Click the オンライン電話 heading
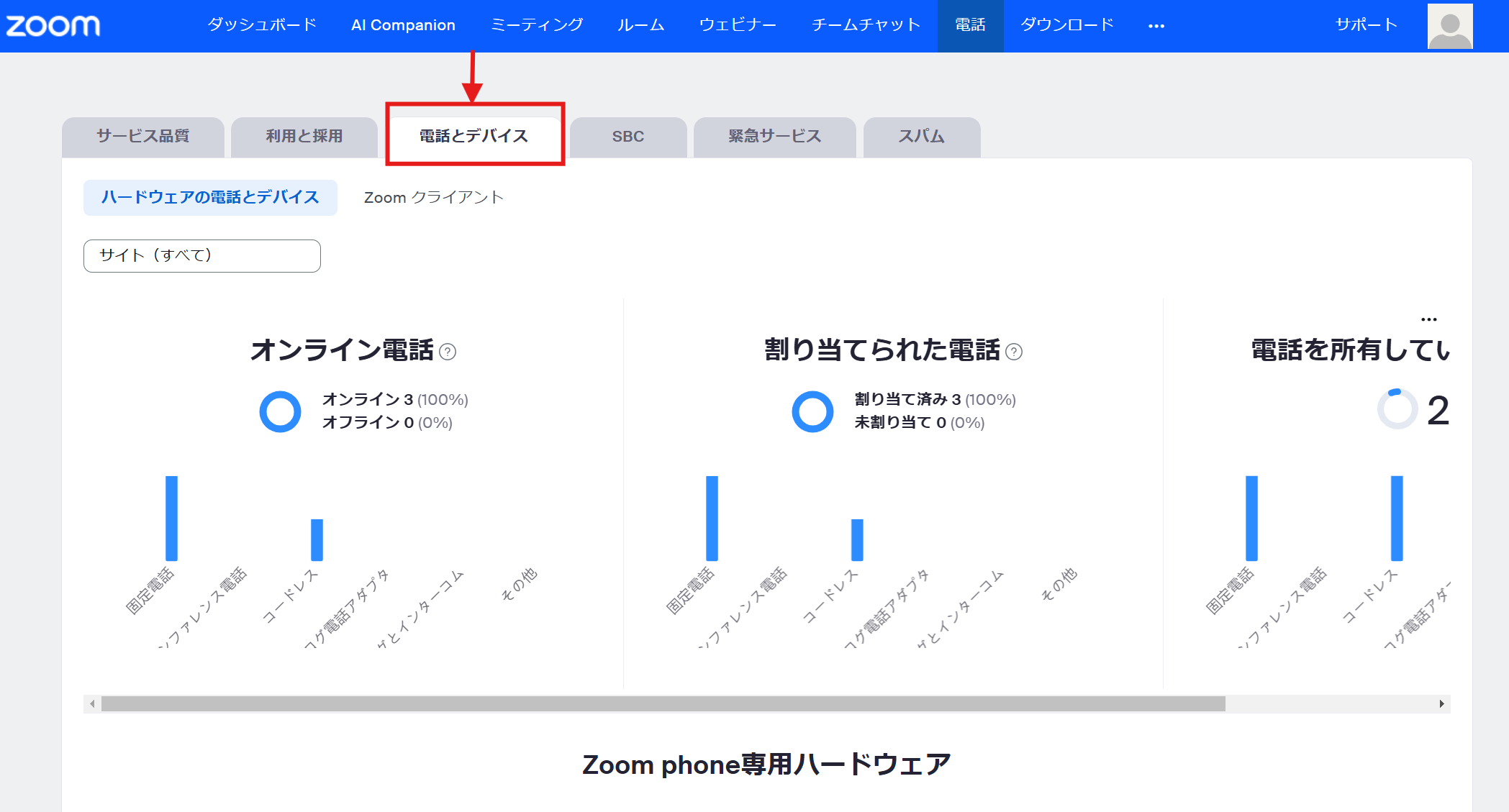This screenshot has width=1509, height=812. coord(343,350)
